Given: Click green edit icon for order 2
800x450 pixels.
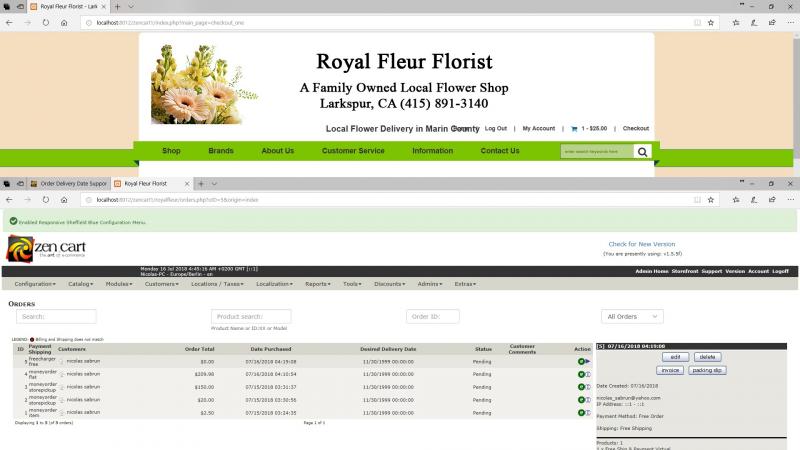Looking at the screenshot, I should tap(581, 400).
